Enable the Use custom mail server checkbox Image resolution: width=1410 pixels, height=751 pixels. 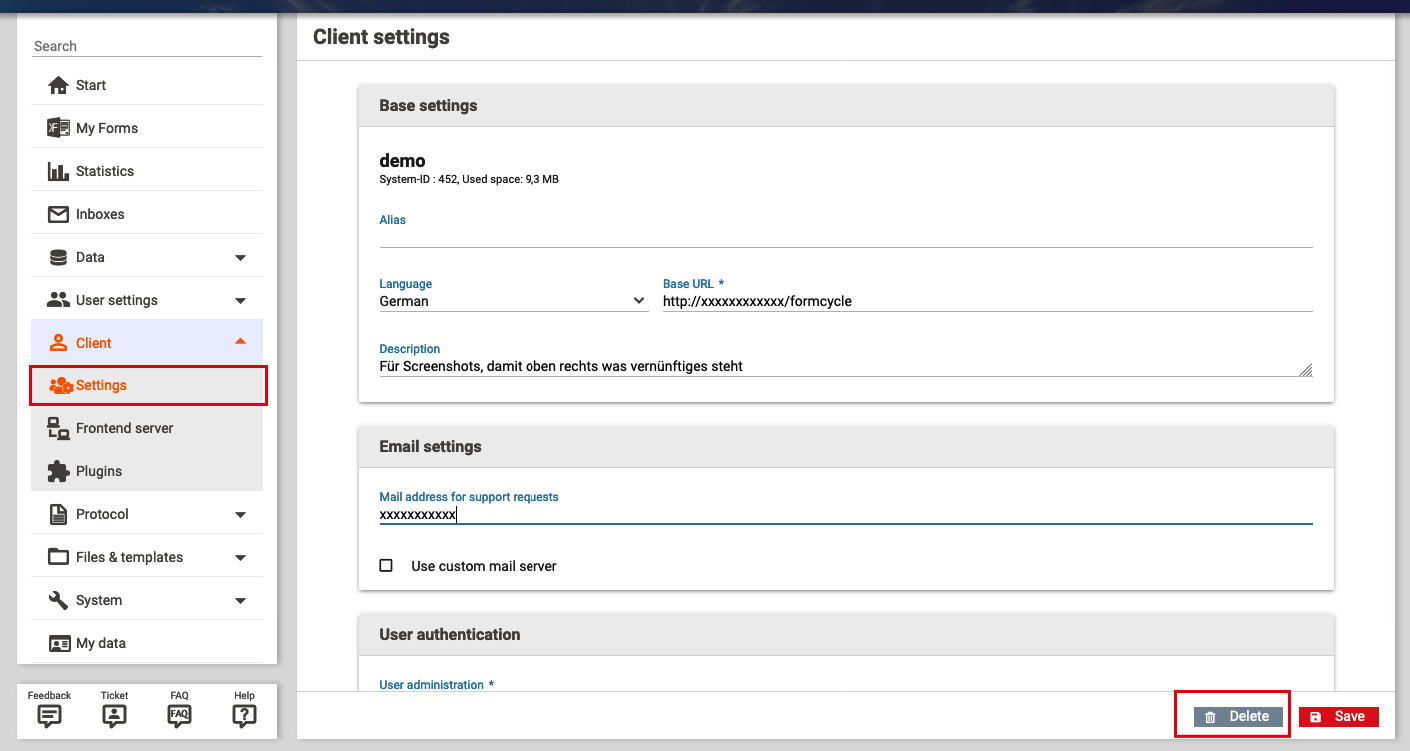coord(386,566)
